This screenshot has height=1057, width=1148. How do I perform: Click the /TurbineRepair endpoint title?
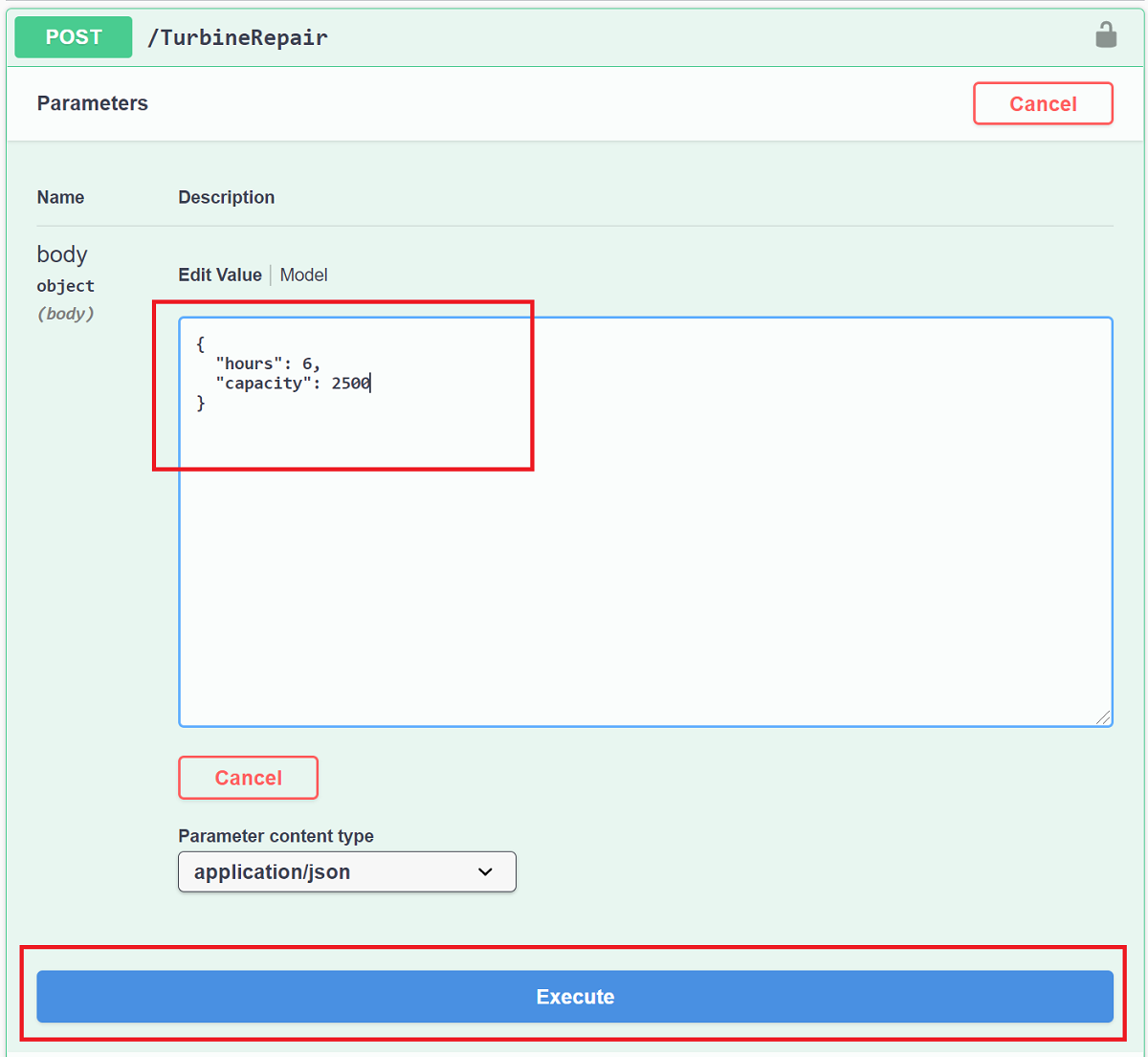click(237, 36)
